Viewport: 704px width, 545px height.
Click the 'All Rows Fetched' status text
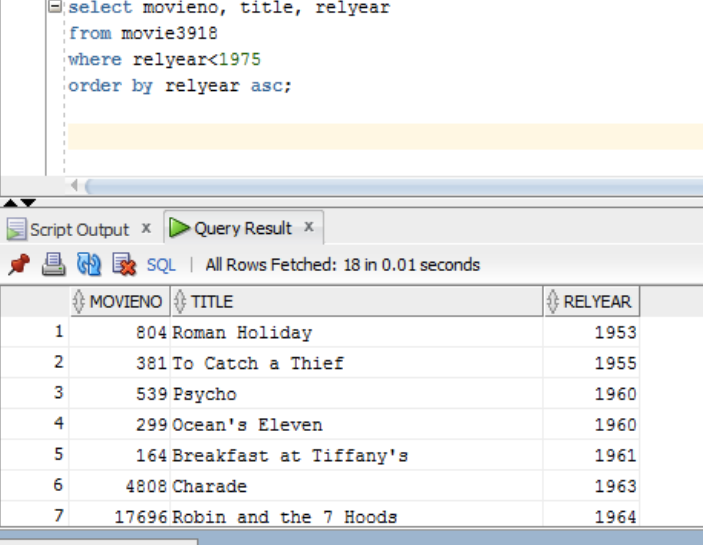(x=343, y=265)
